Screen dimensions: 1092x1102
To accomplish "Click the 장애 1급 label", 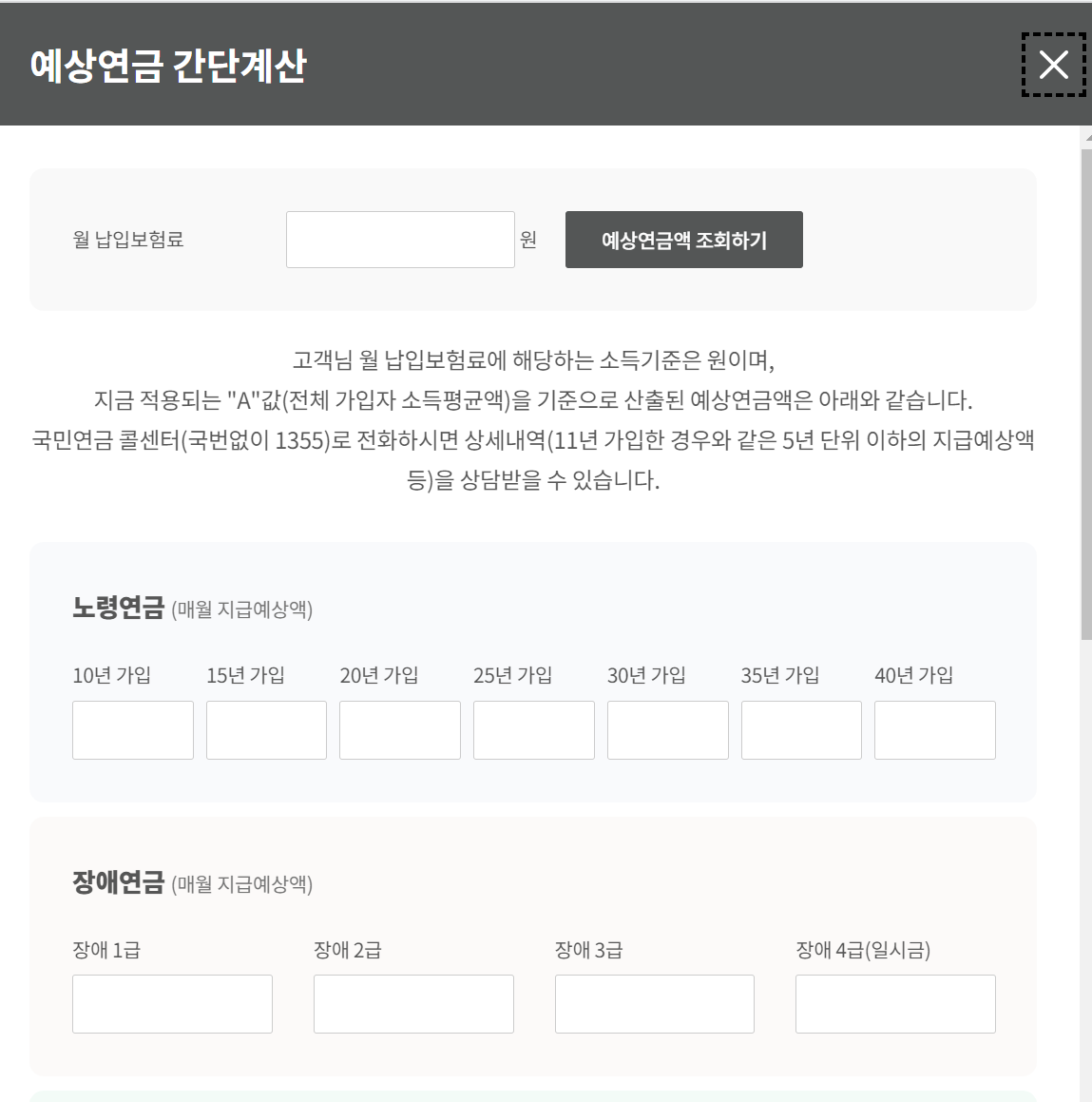I will pos(106,950).
